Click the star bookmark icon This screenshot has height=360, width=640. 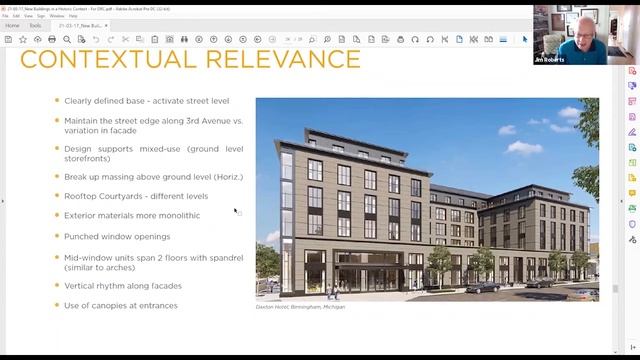coord(23,39)
